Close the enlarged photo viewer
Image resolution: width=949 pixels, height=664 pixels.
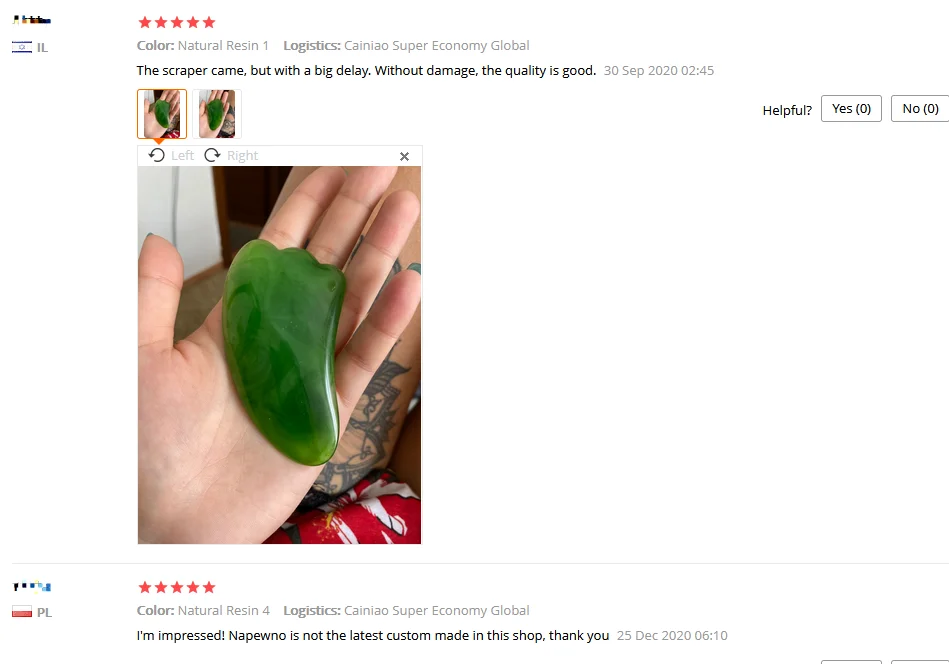404,156
